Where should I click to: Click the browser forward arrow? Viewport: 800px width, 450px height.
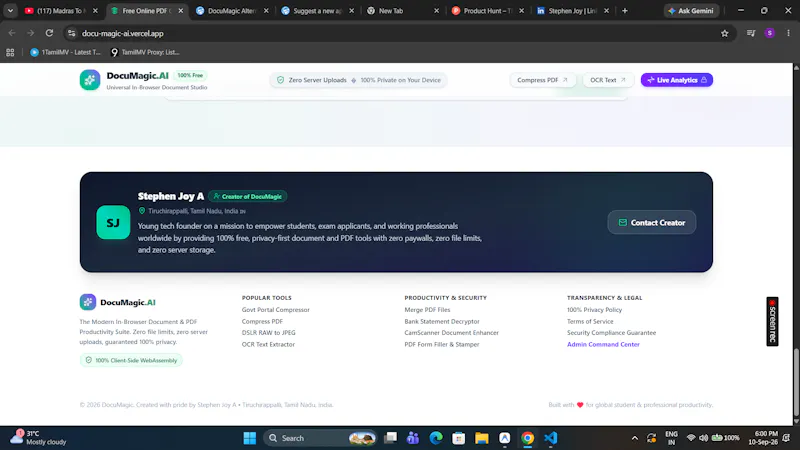pos(31,33)
